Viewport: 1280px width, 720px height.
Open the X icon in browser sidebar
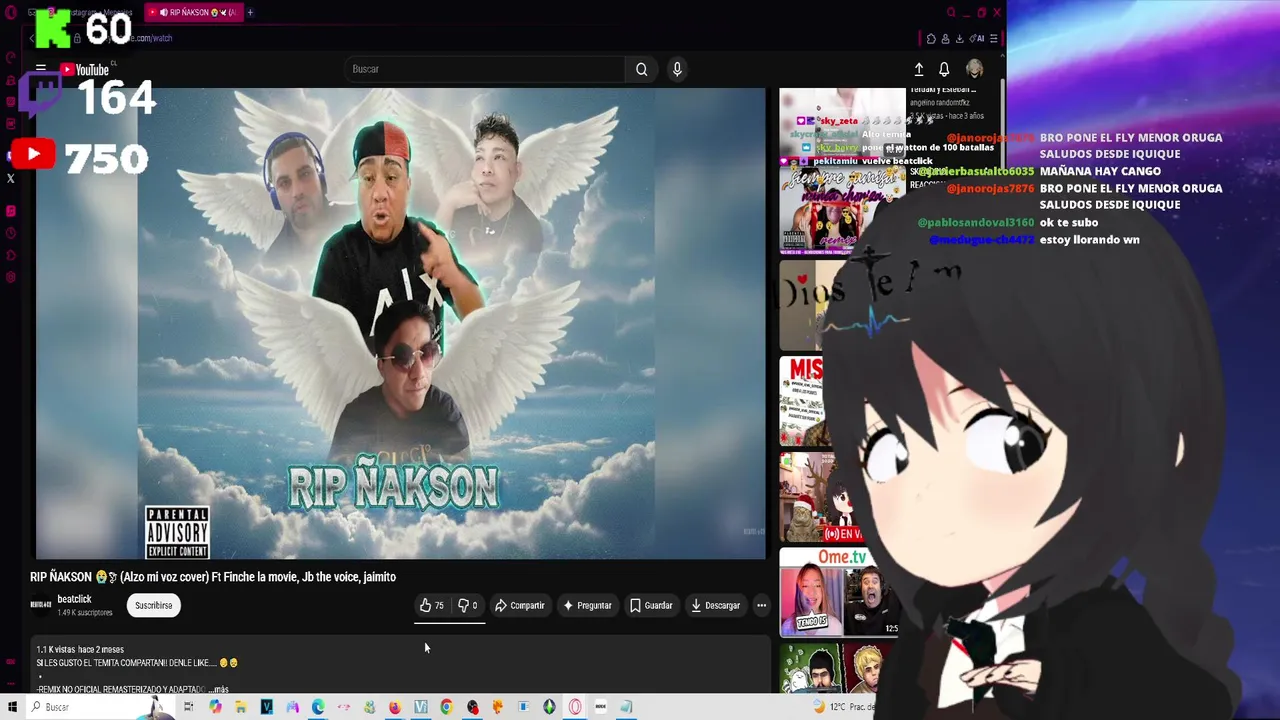(x=11, y=178)
